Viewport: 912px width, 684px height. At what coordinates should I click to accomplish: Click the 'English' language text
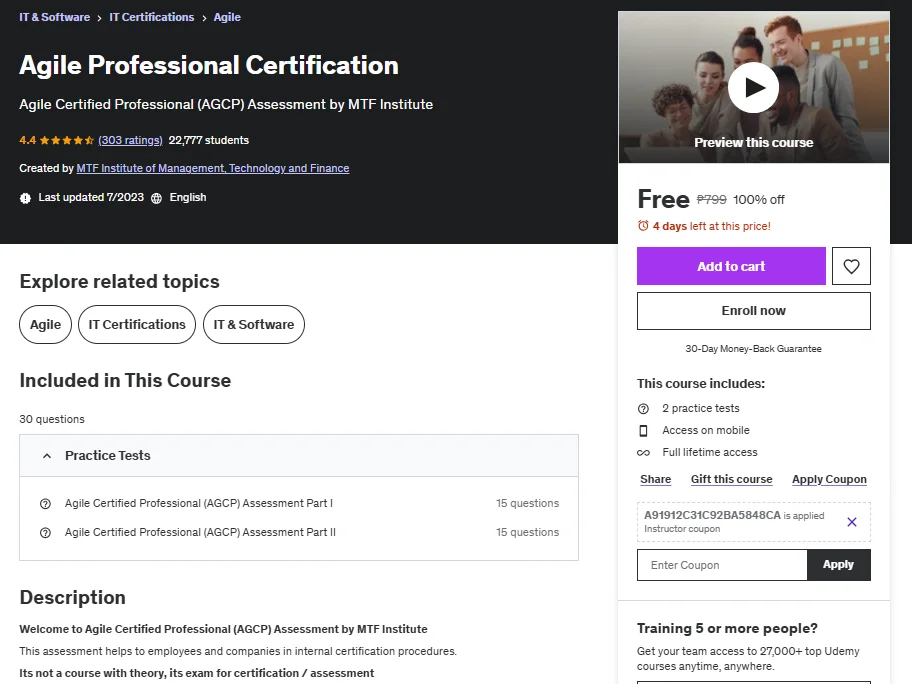click(x=188, y=198)
